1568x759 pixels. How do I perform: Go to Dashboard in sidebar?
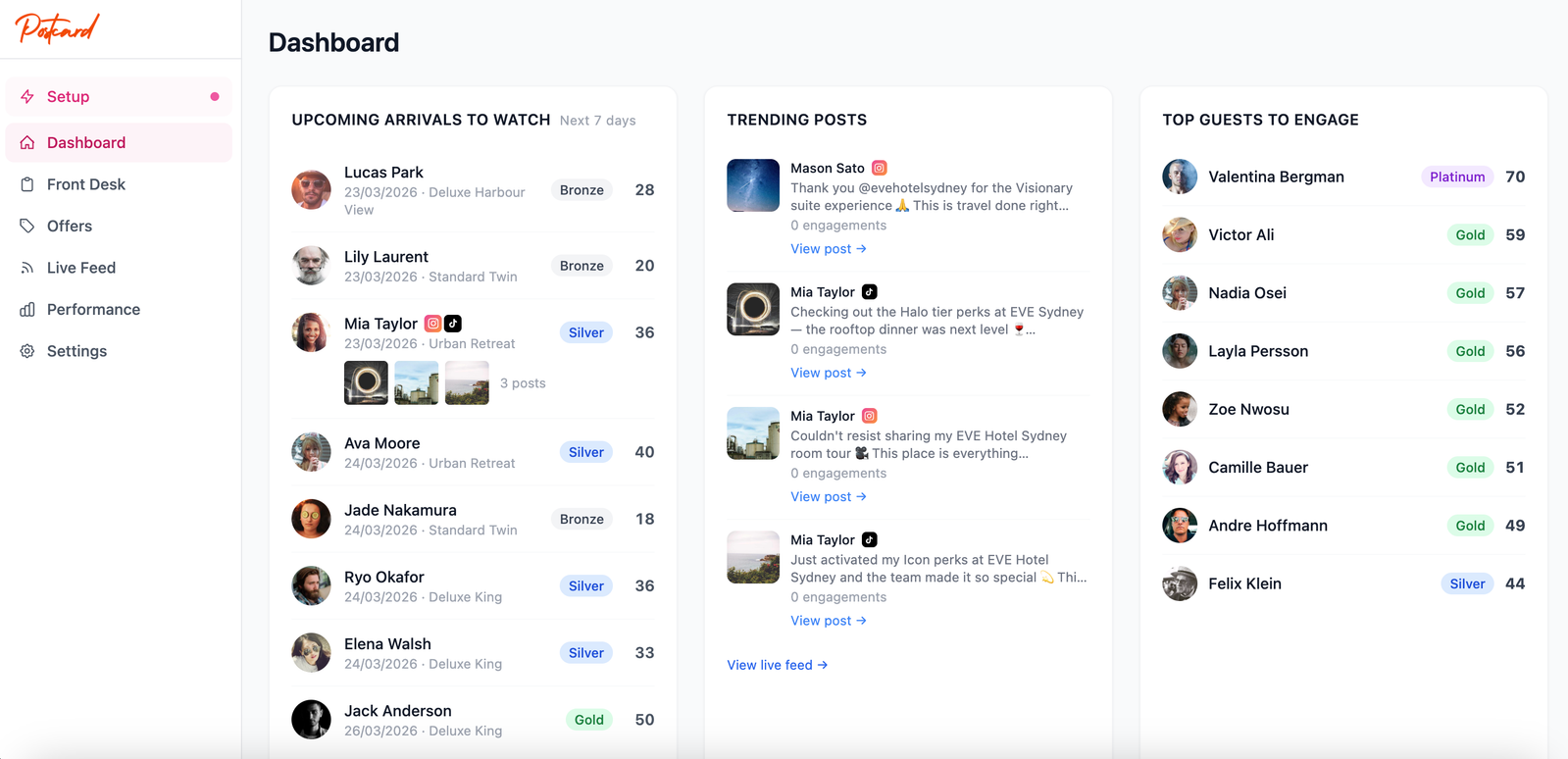119,142
